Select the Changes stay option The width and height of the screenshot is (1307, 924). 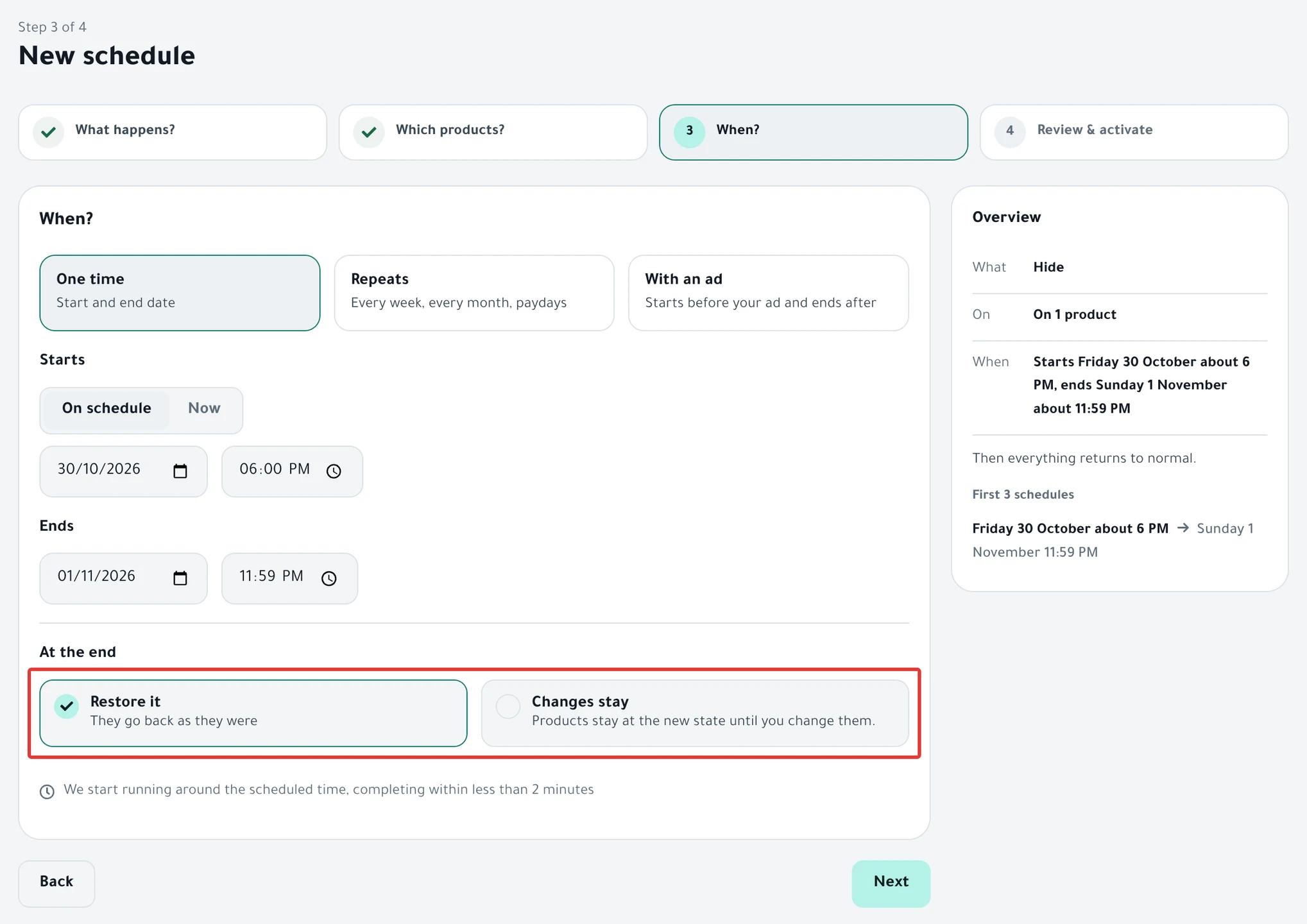click(695, 713)
